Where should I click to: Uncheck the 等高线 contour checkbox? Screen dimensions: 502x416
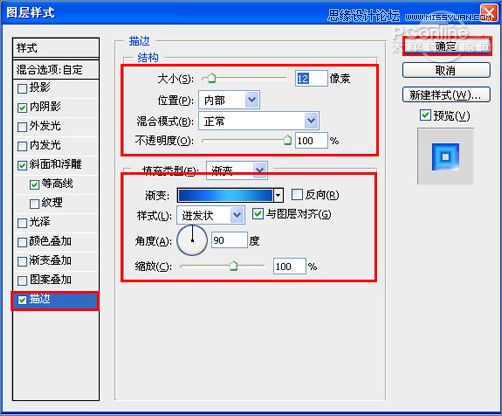(34, 184)
